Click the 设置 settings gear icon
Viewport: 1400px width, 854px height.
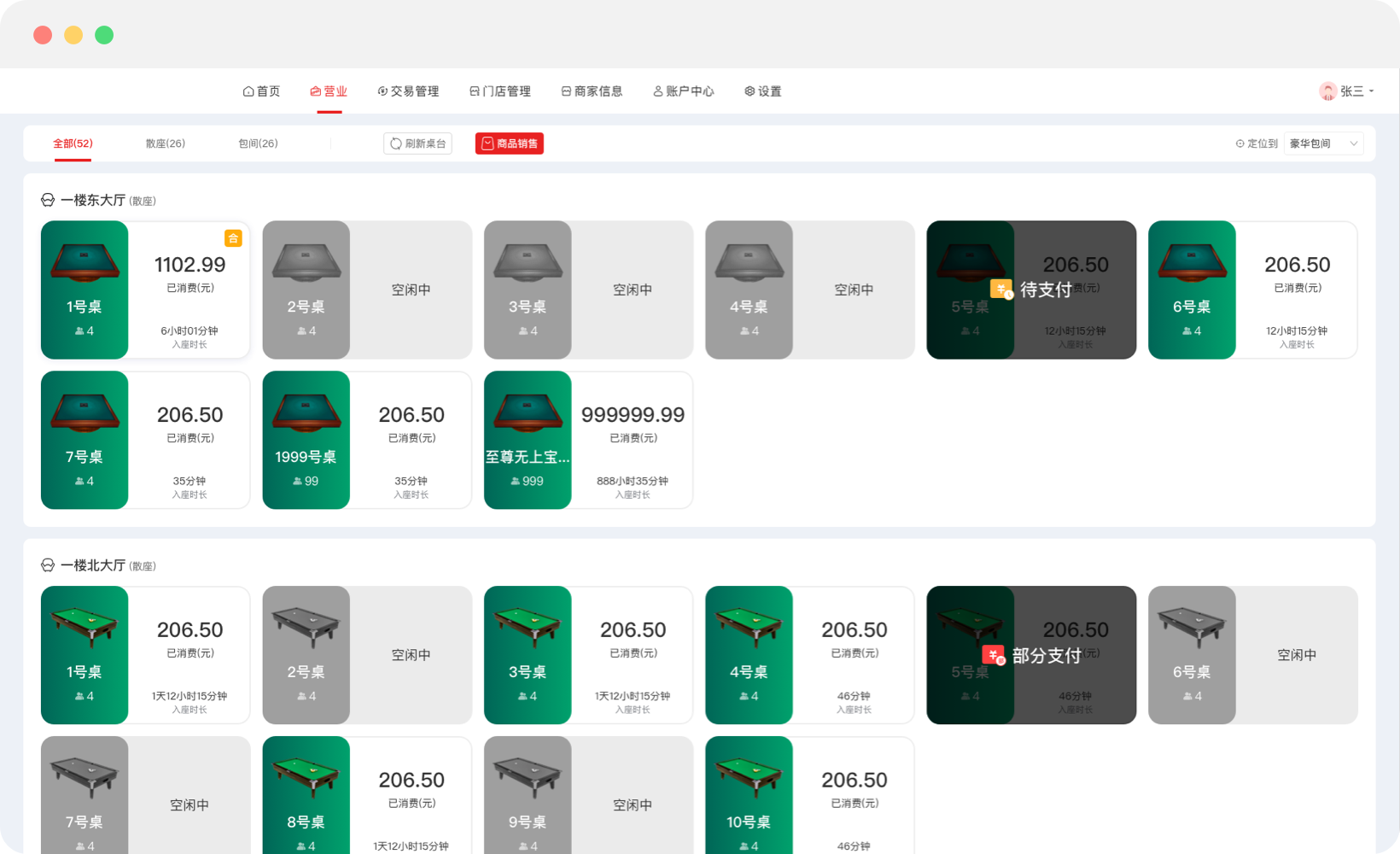[x=750, y=91]
